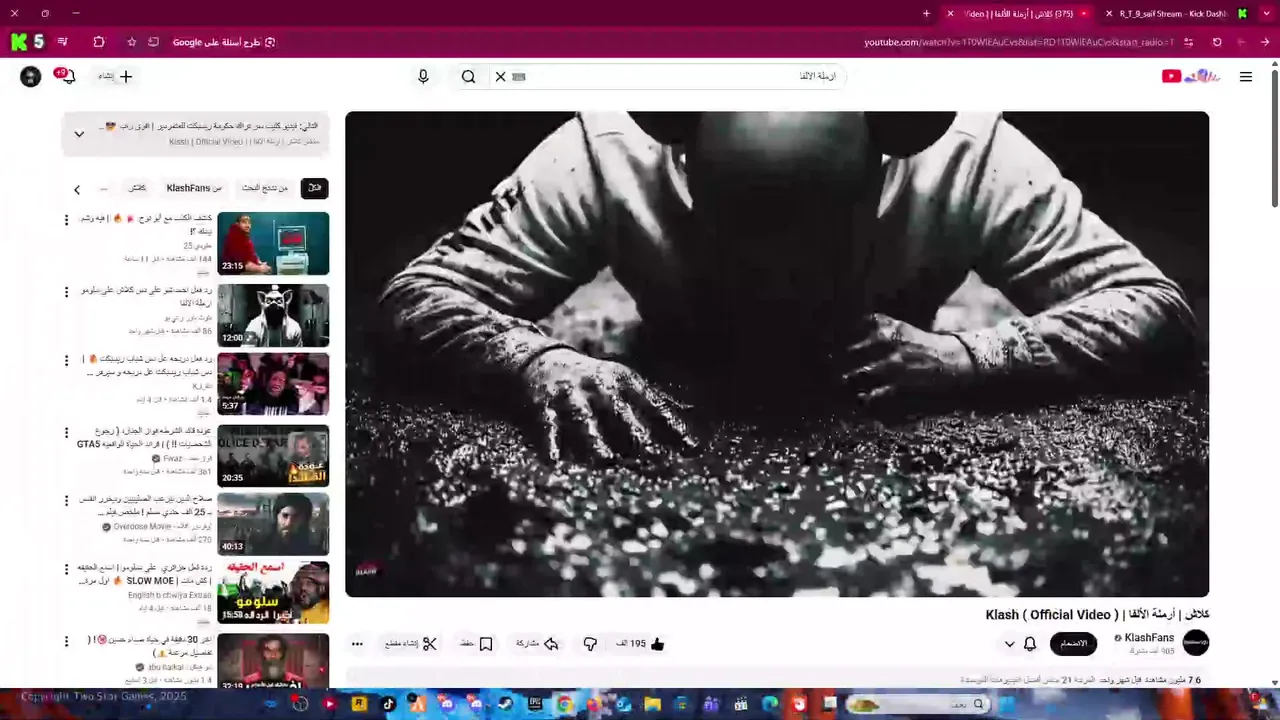Click the scissors clip button
Image resolution: width=1280 pixels, height=720 pixels.
coord(412,644)
